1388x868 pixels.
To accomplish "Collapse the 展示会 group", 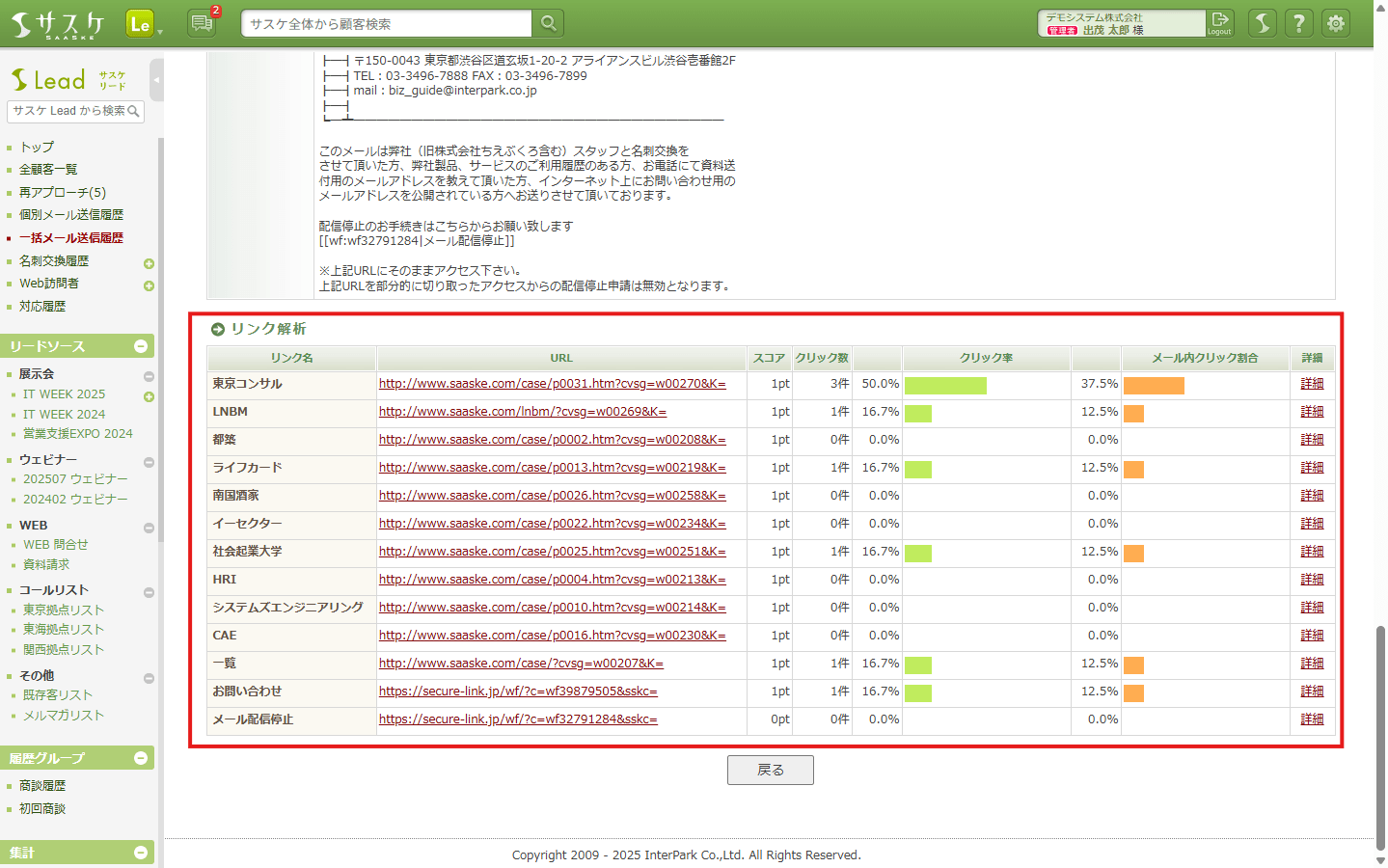I will [x=149, y=376].
